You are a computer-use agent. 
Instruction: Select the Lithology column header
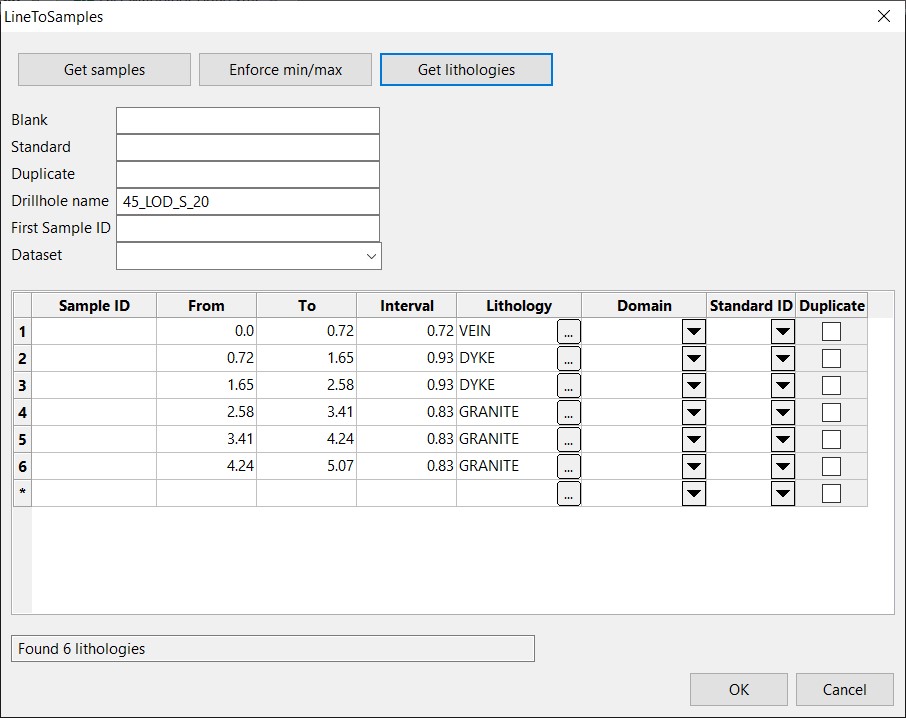click(518, 306)
